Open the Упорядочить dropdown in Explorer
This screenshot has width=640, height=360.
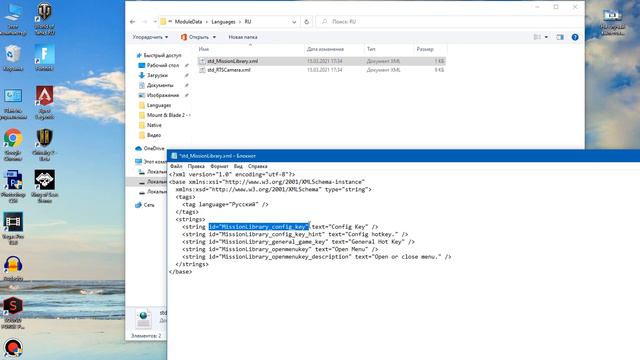pos(150,37)
